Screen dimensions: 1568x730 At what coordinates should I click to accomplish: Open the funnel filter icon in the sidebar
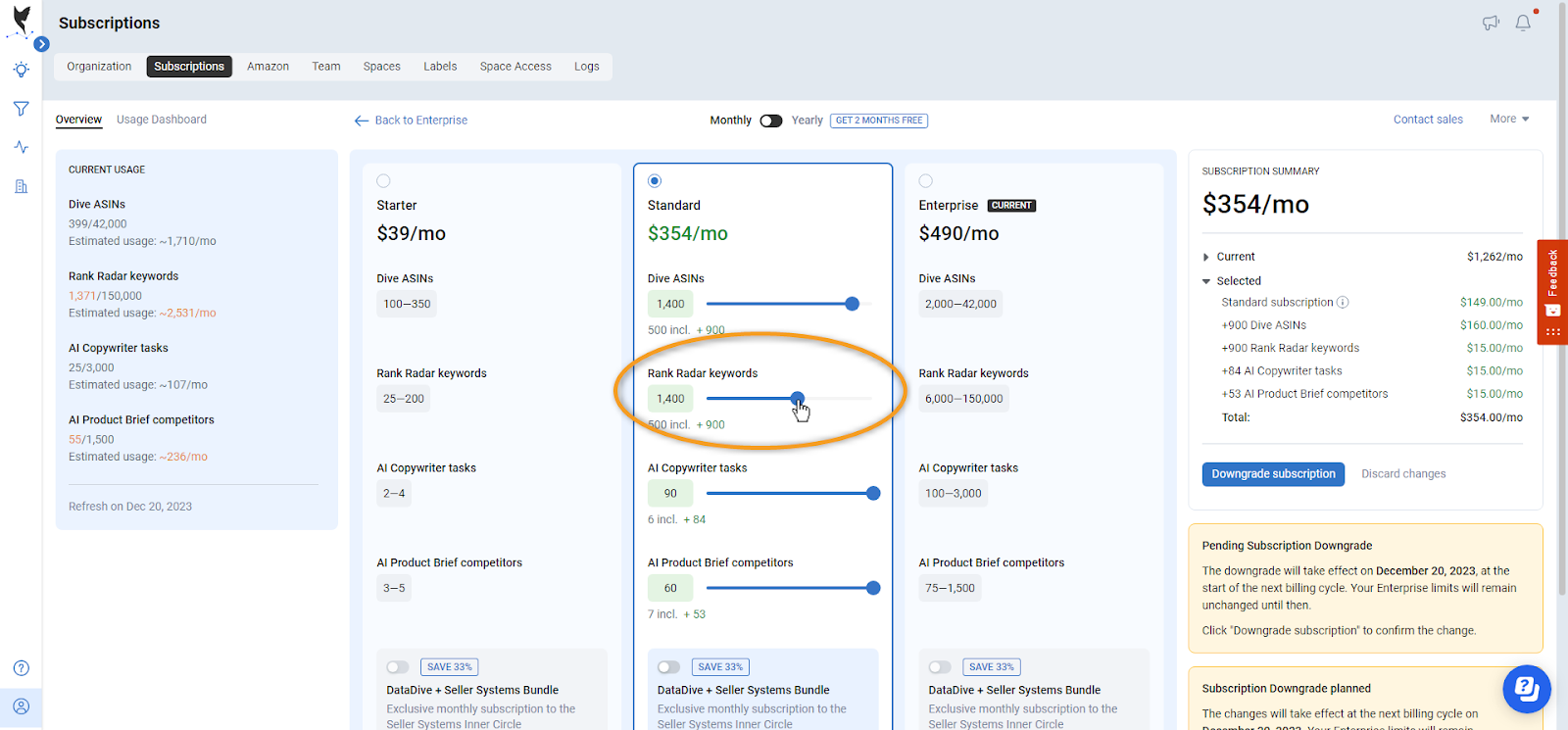[21, 109]
